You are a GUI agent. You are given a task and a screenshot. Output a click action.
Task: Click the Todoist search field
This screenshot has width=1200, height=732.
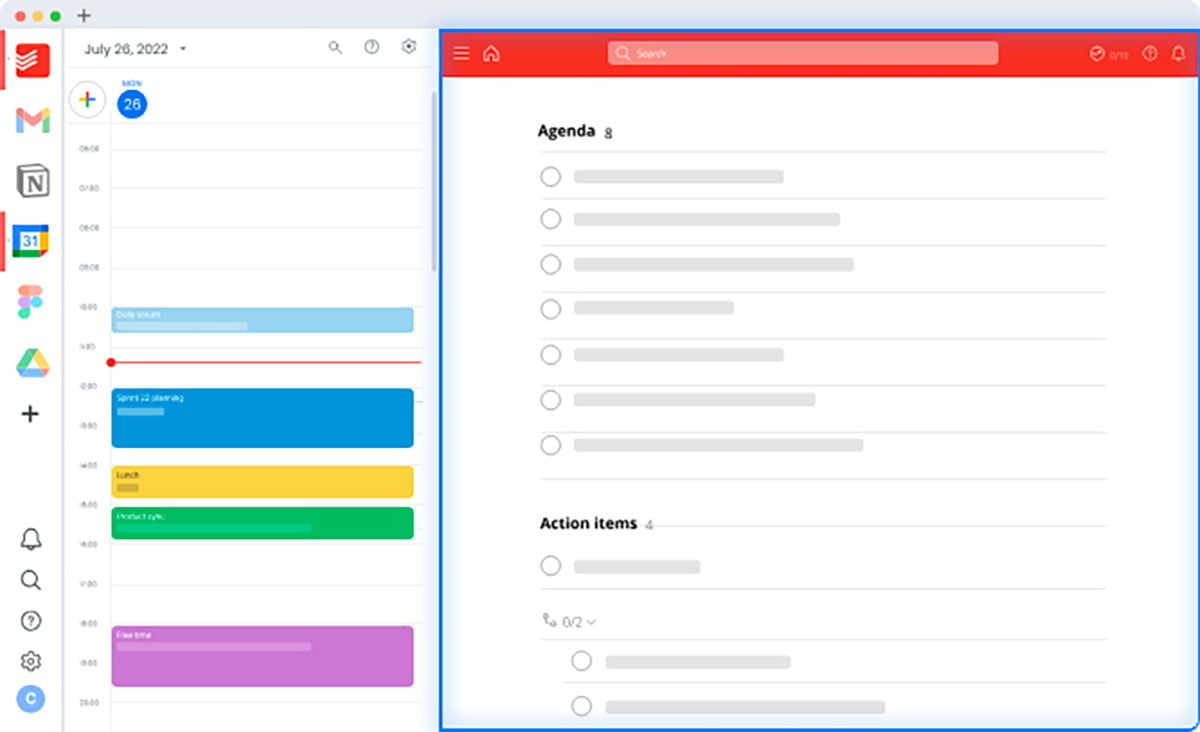802,53
